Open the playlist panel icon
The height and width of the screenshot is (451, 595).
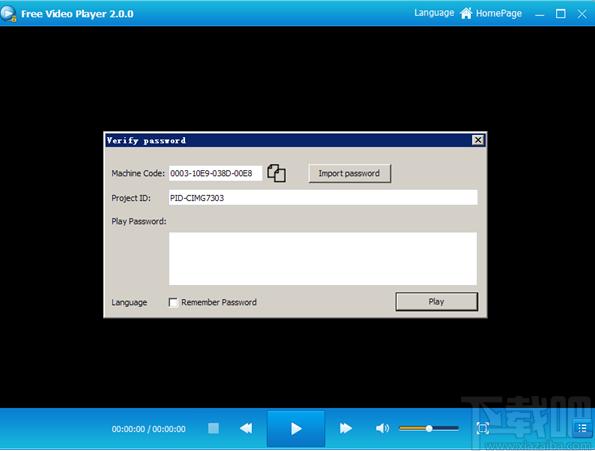coord(582,429)
